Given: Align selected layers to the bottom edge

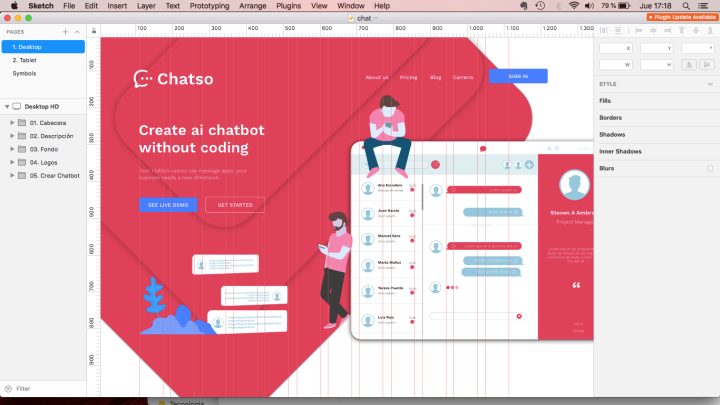Looking at the screenshot, I should [710, 30].
